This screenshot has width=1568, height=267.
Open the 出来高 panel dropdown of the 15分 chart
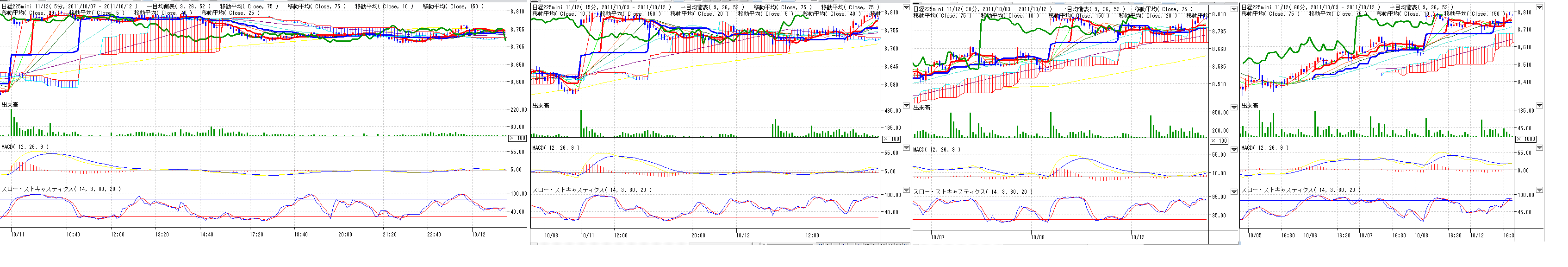(906, 106)
